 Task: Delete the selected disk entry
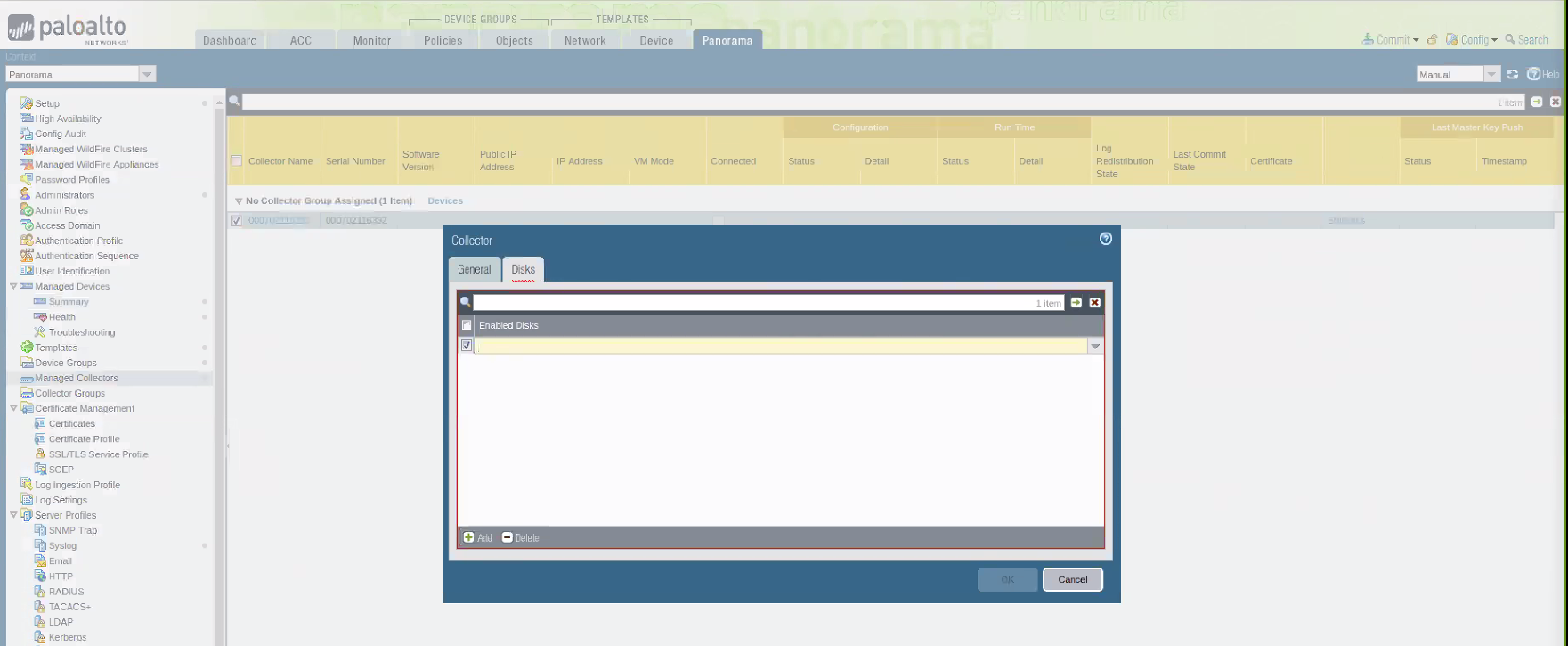coord(520,537)
